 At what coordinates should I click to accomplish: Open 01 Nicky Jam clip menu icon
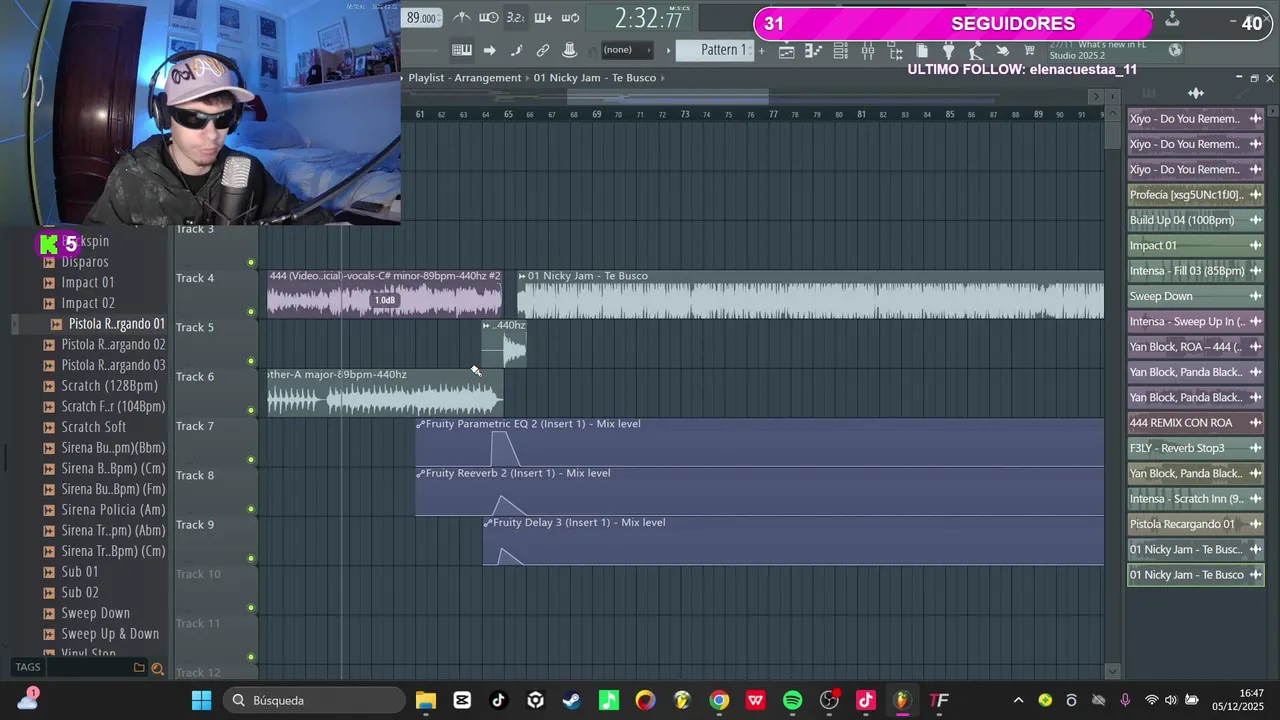[x=522, y=276]
